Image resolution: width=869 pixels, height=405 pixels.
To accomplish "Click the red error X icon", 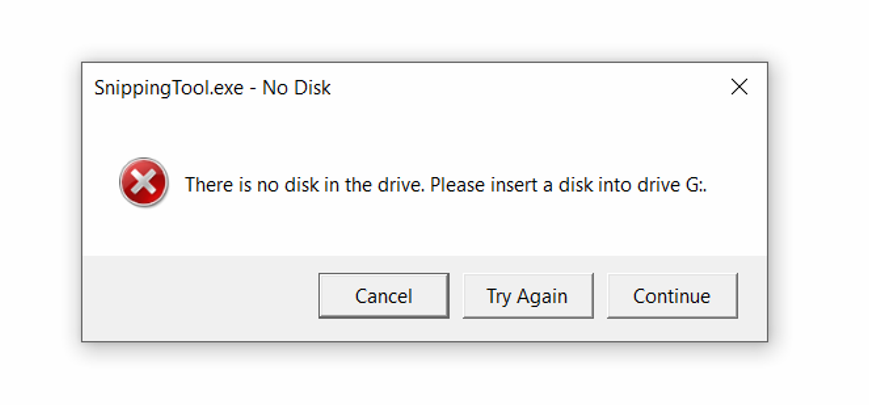I will coord(144,182).
